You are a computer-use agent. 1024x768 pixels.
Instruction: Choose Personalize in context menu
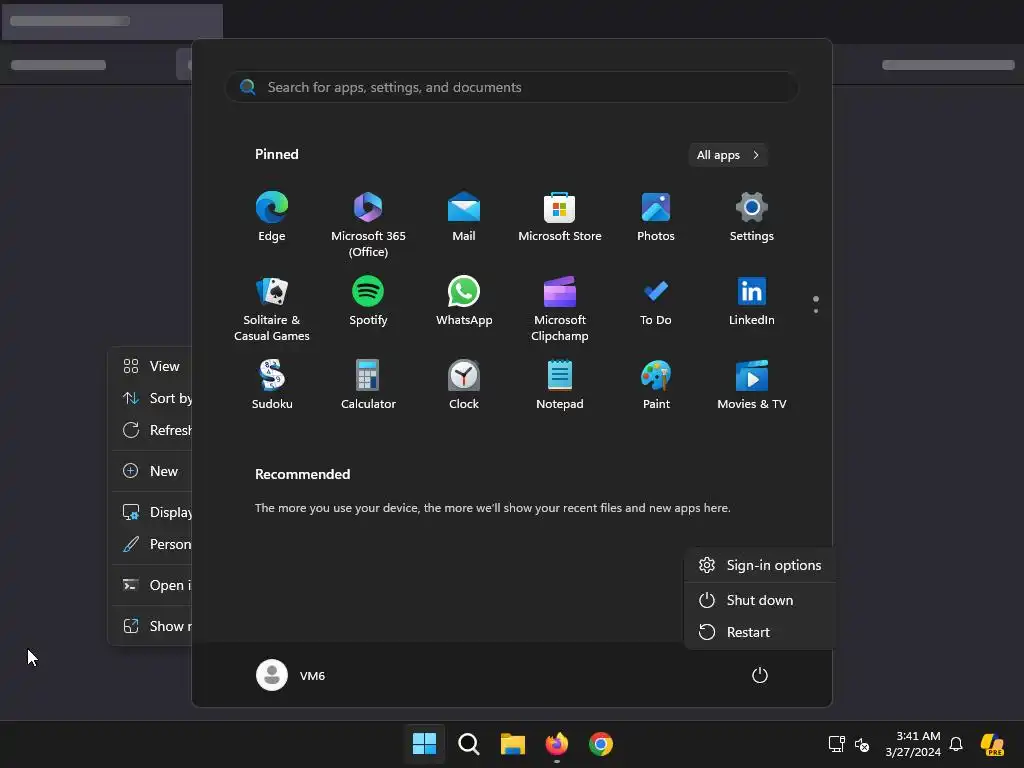[152, 544]
